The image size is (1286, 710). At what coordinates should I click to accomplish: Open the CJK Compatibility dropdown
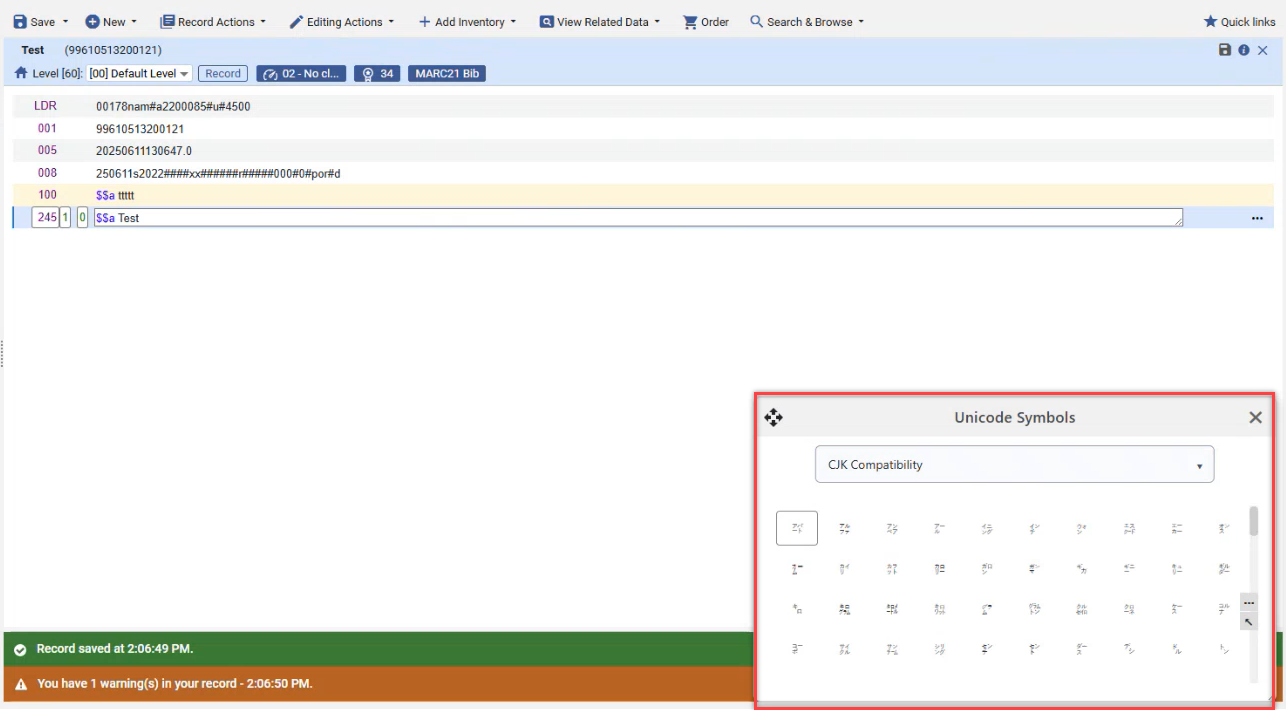pyautogui.click(x=1014, y=464)
